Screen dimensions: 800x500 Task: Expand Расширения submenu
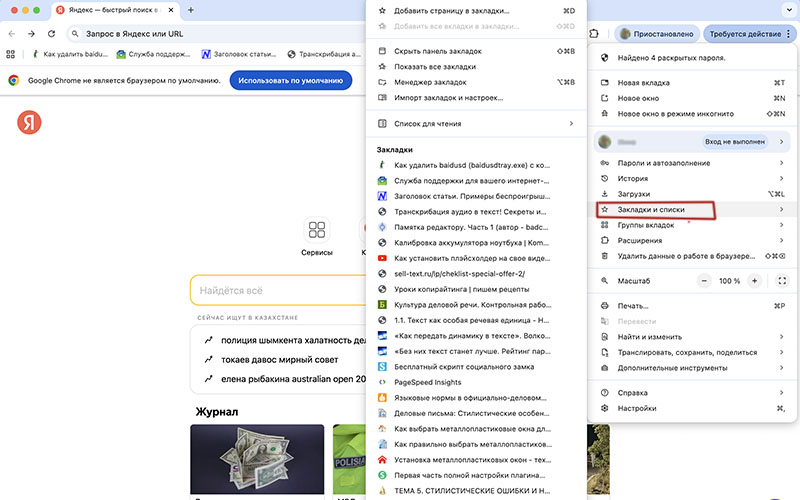692,240
